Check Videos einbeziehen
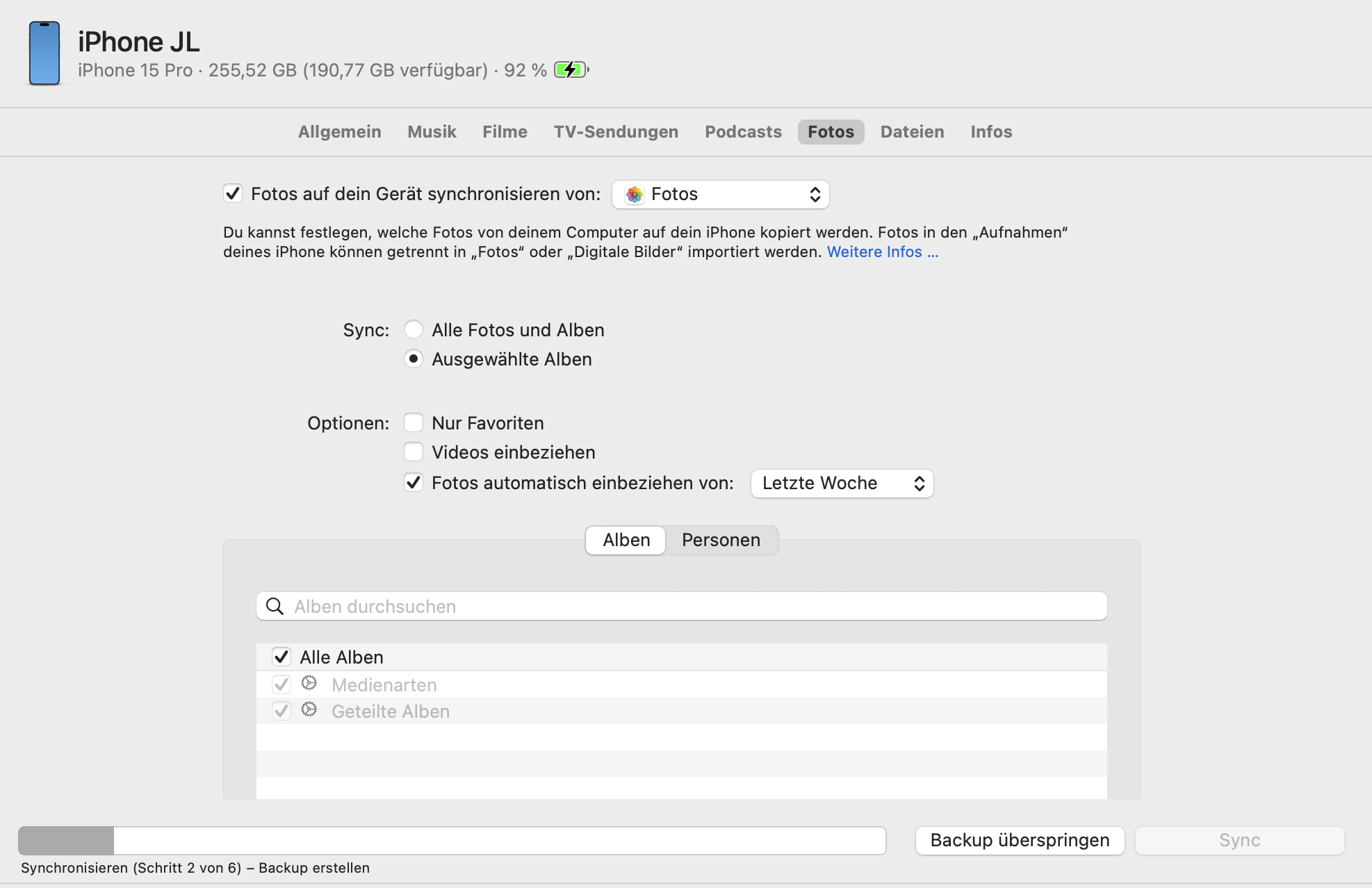 tap(414, 452)
